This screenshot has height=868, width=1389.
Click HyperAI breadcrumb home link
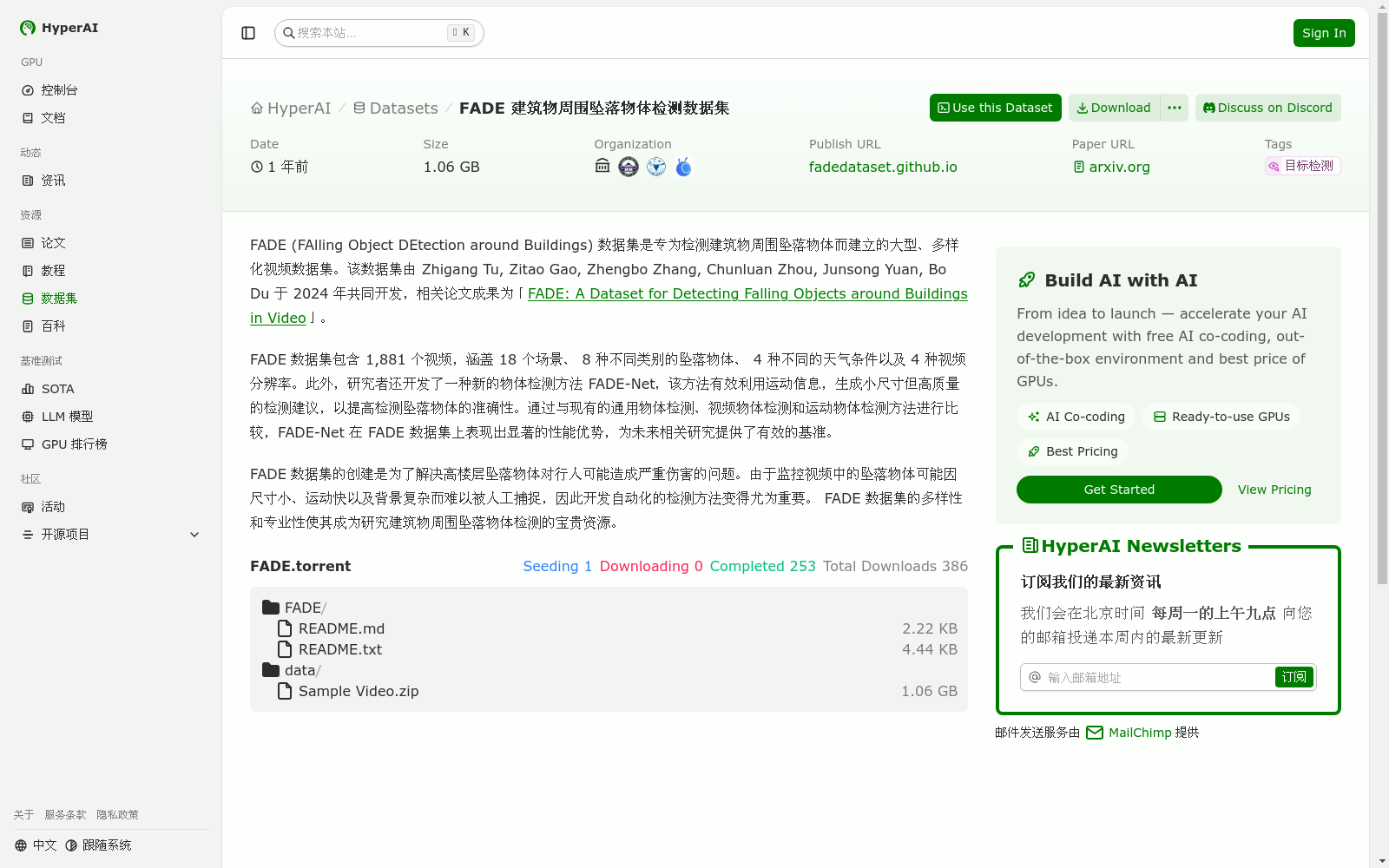click(291, 108)
